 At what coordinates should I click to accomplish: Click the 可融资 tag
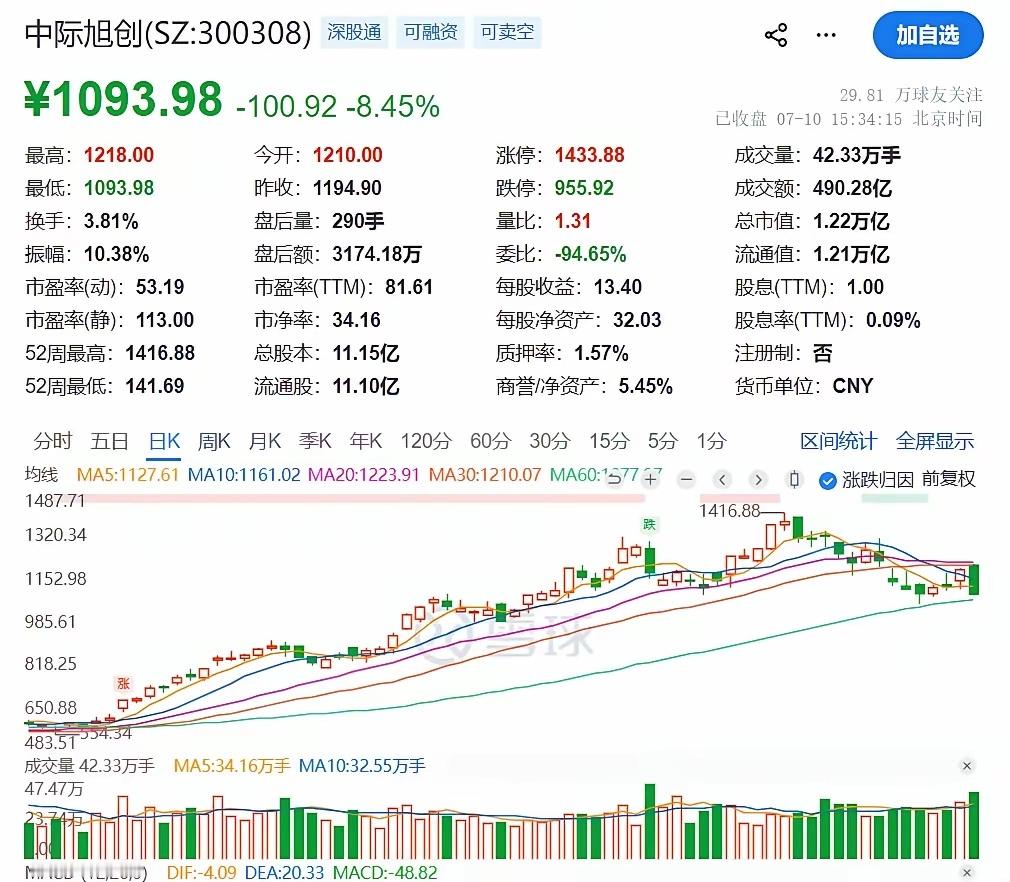[430, 32]
